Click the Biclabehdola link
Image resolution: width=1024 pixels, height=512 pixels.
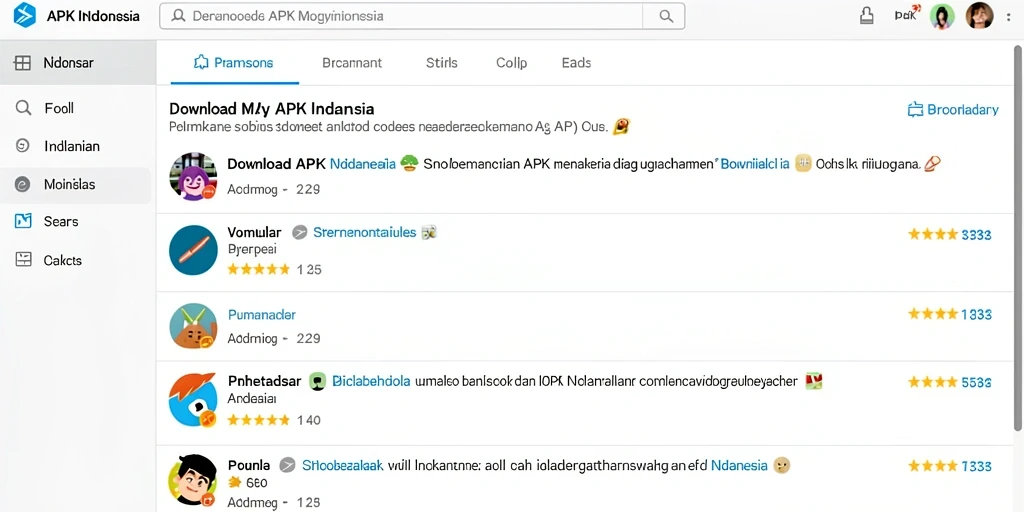click(x=371, y=381)
